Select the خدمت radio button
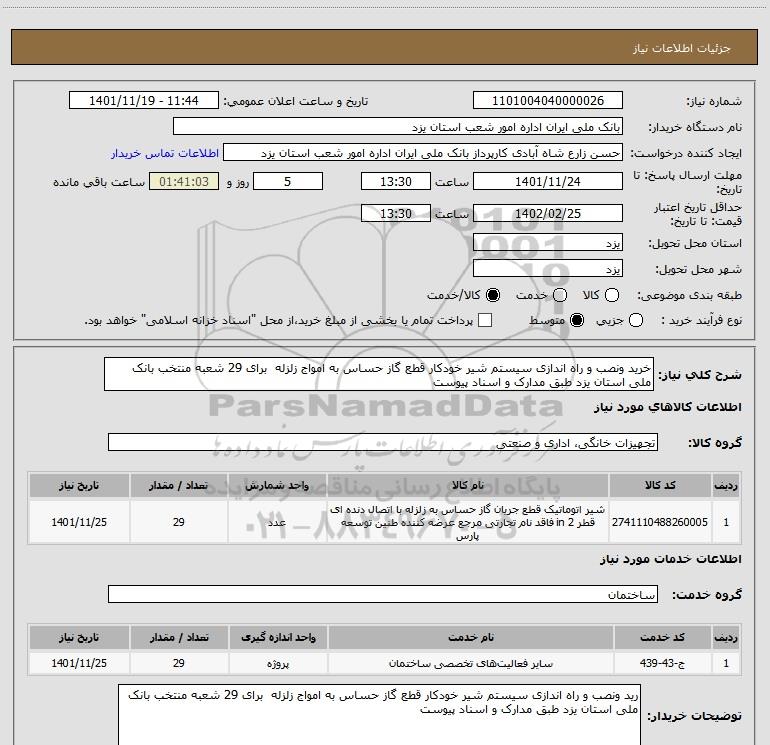 point(560,295)
